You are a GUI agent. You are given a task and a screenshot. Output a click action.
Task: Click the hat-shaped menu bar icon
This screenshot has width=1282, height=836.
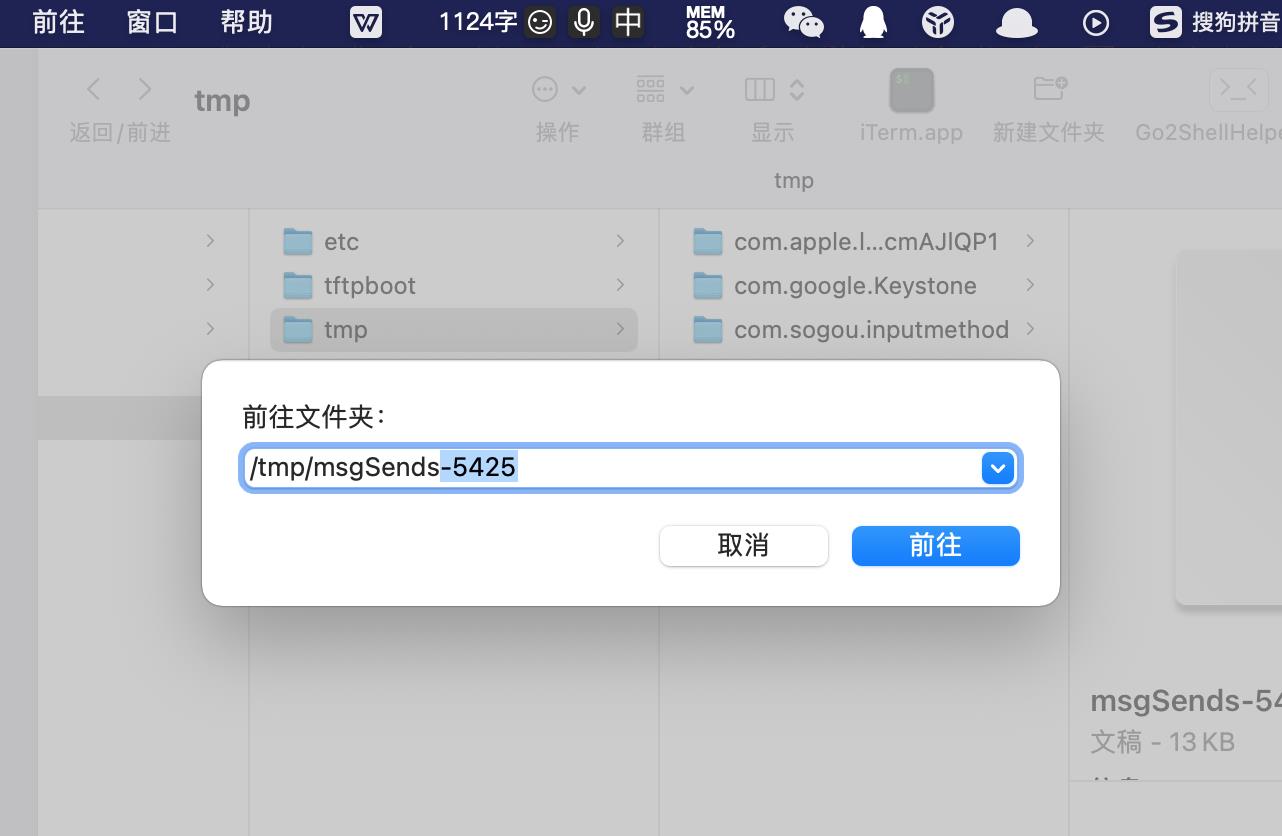point(1016,22)
